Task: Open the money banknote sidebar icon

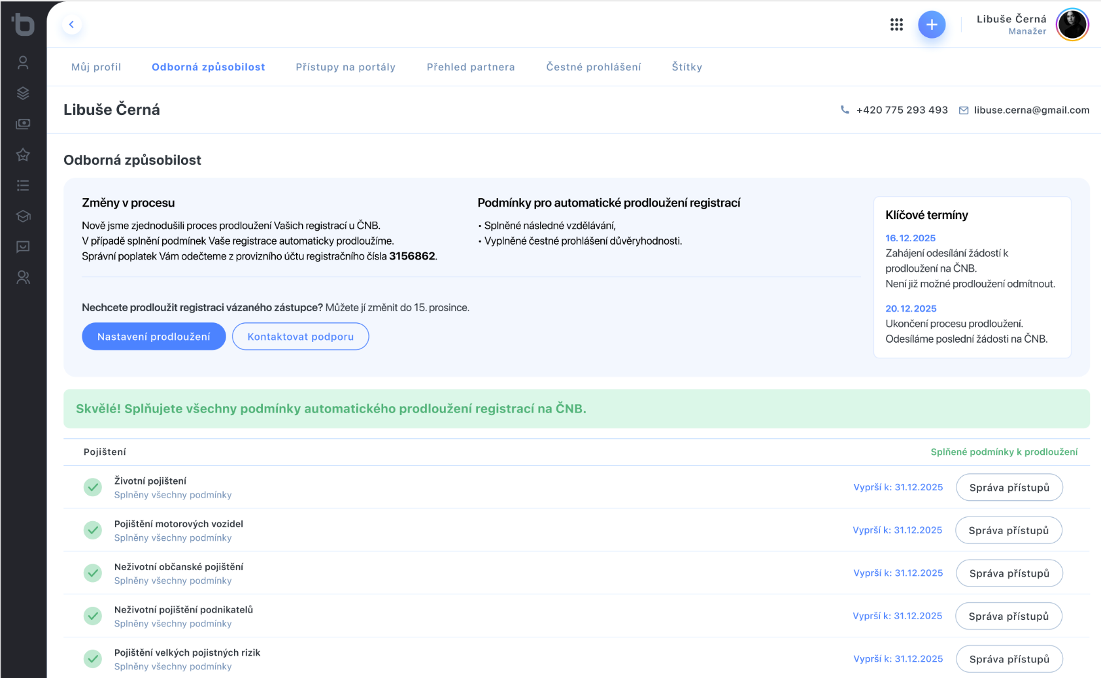Action: [23, 124]
